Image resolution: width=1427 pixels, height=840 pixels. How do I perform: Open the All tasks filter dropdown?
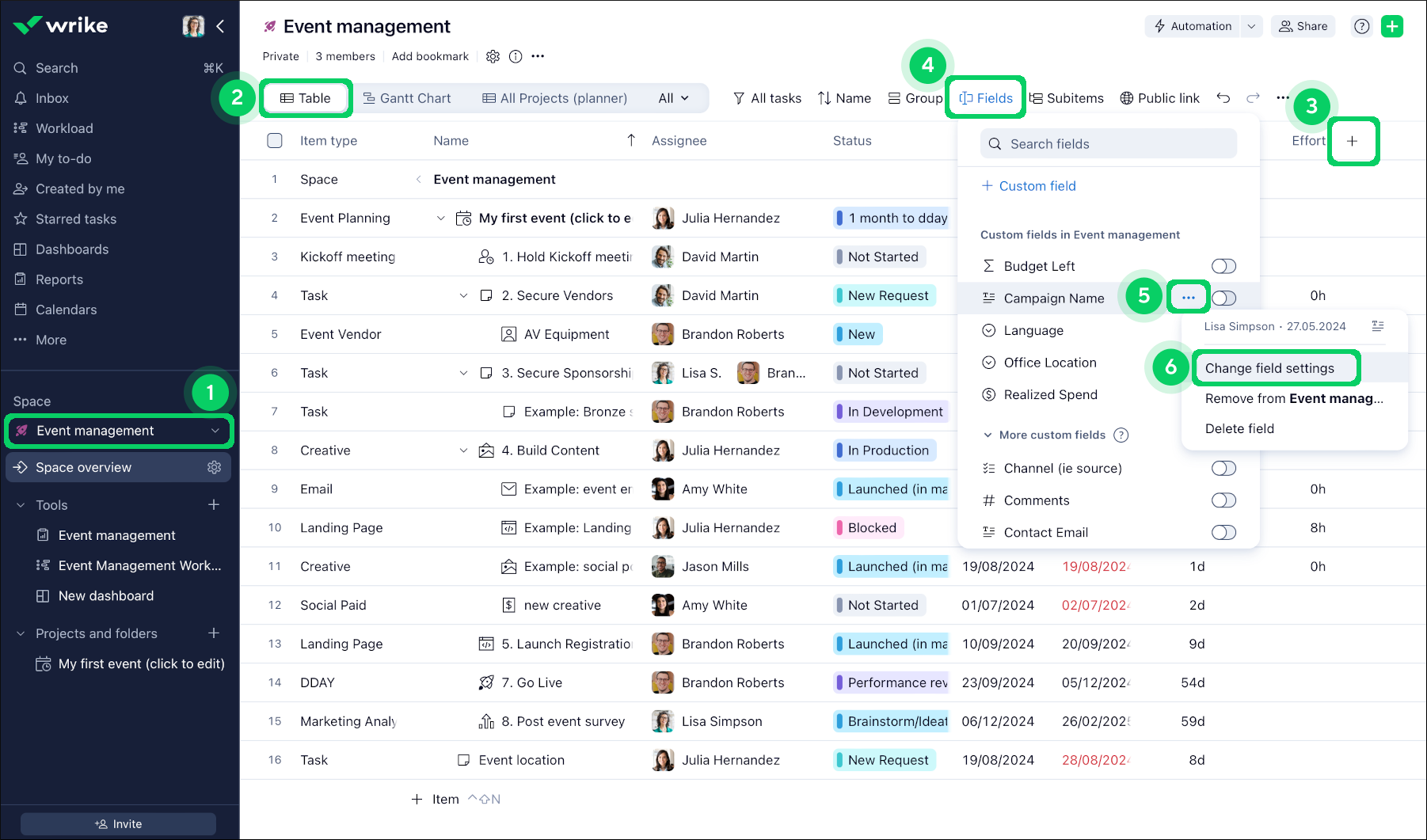click(x=767, y=98)
